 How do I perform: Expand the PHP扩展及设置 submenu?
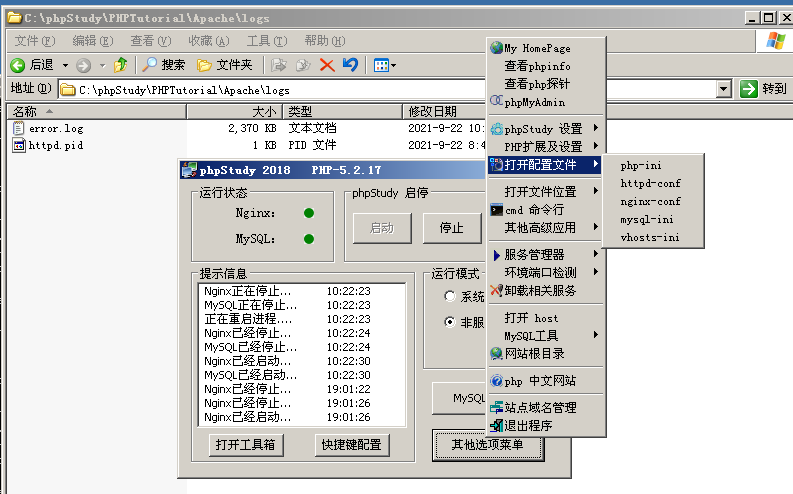(x=546, y=147)
